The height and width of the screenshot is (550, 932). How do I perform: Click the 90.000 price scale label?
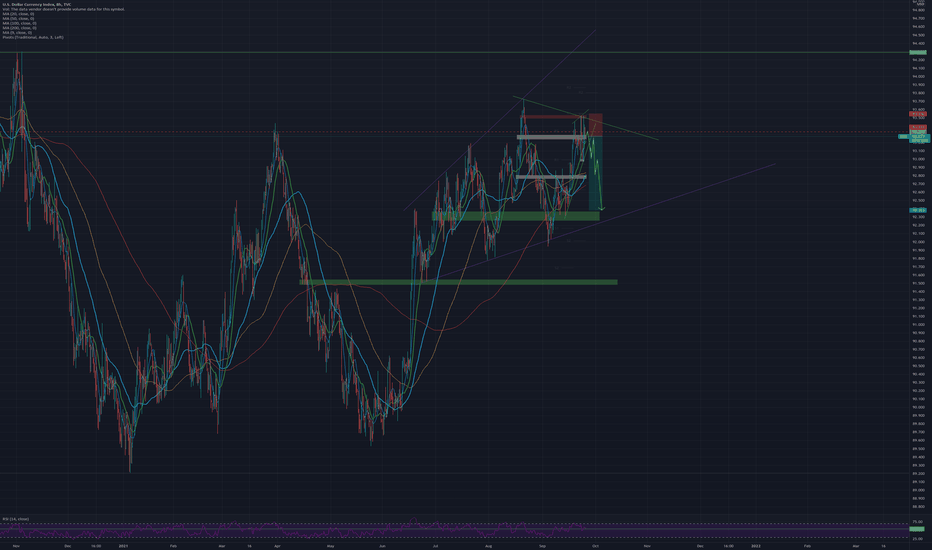pyautogui.click(x=919, y=407)
